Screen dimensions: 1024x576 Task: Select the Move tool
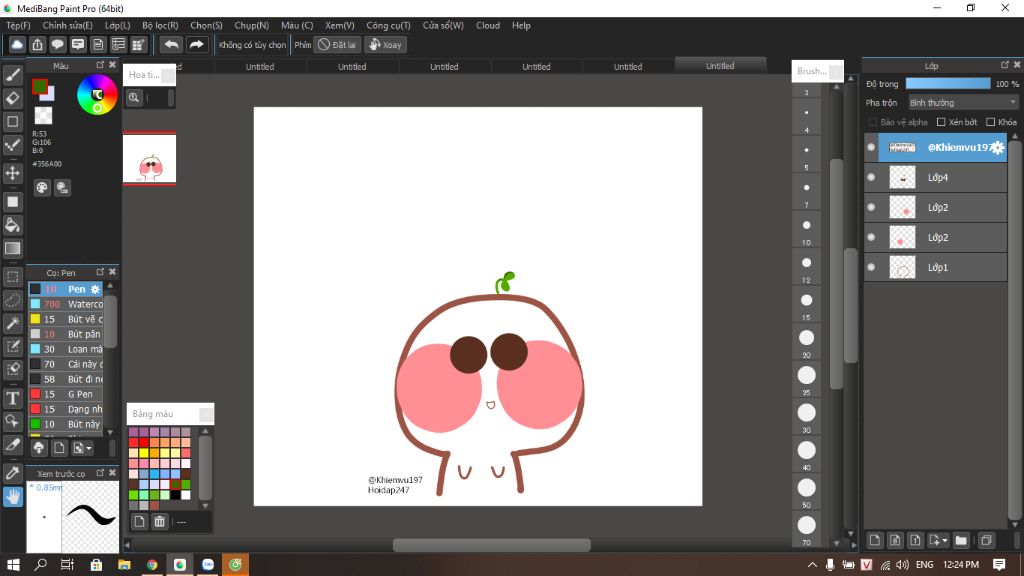[x=13, y=173]
